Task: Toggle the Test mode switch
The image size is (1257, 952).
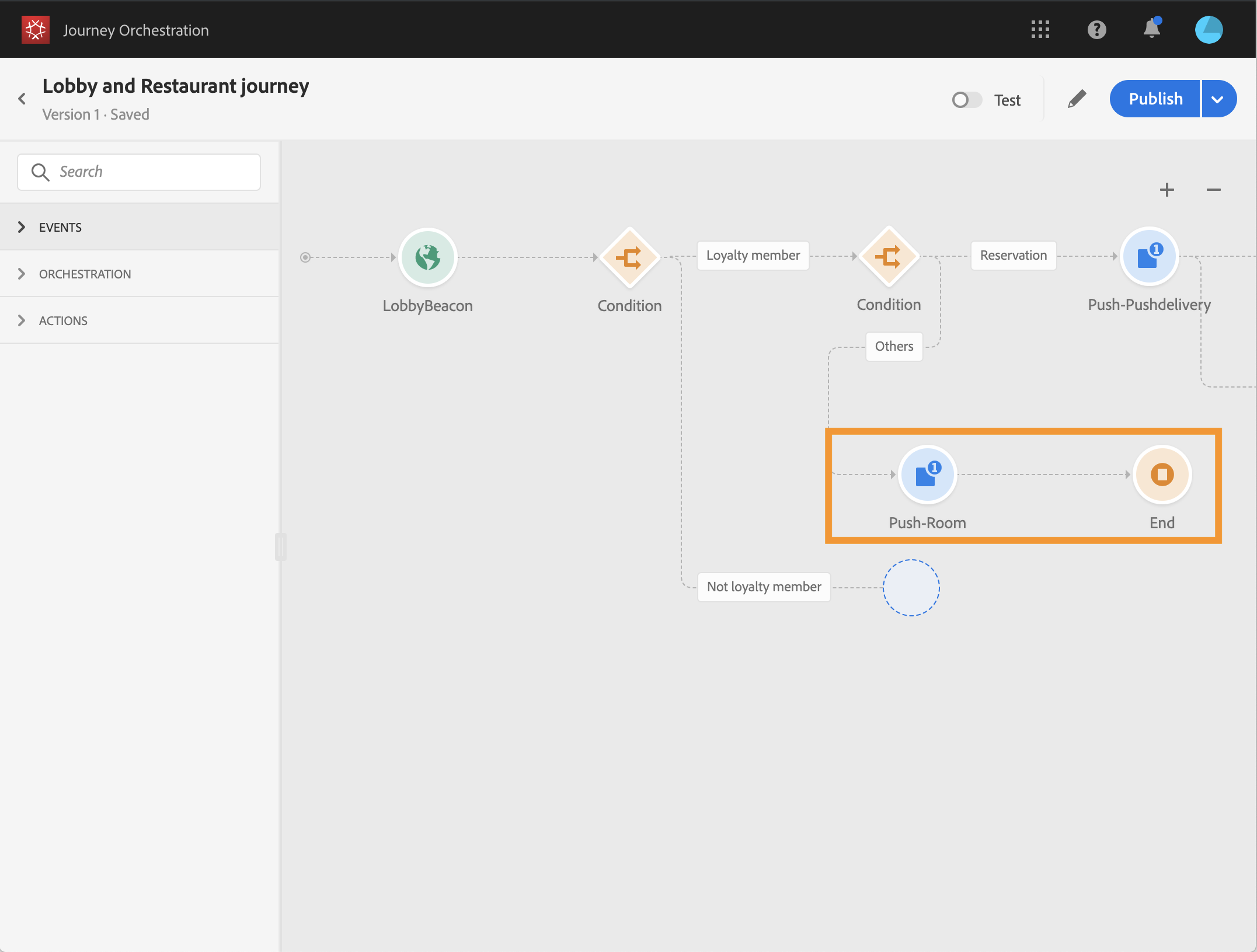Action: point(966,100)
